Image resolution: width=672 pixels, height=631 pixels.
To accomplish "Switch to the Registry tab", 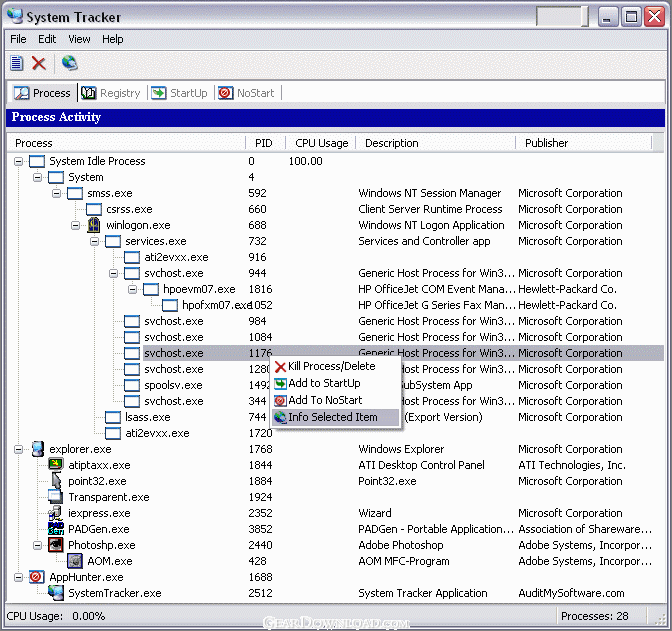I will coord(111,93).
